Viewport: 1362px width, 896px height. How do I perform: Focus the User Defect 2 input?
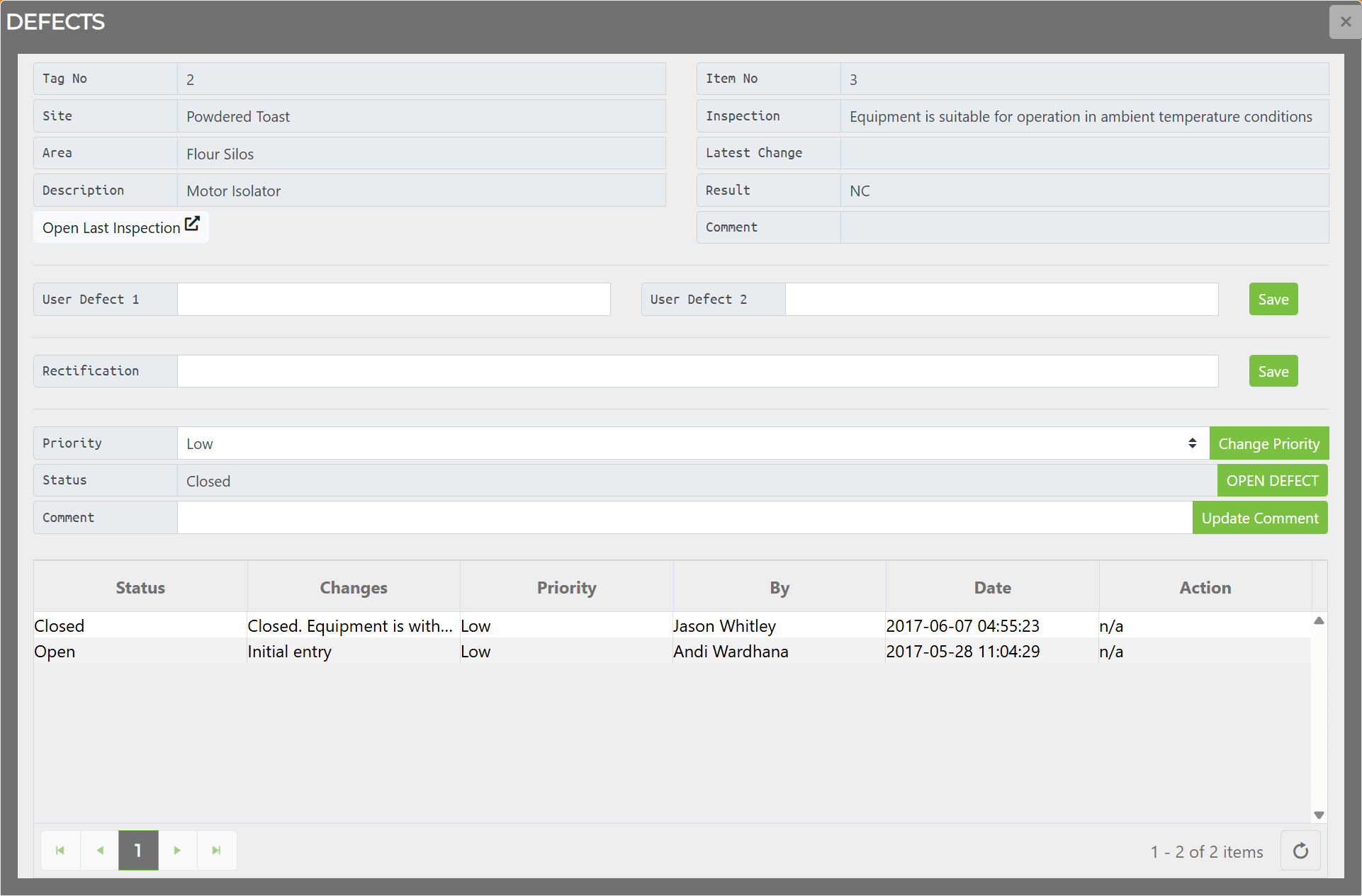tap(1002, 299)
